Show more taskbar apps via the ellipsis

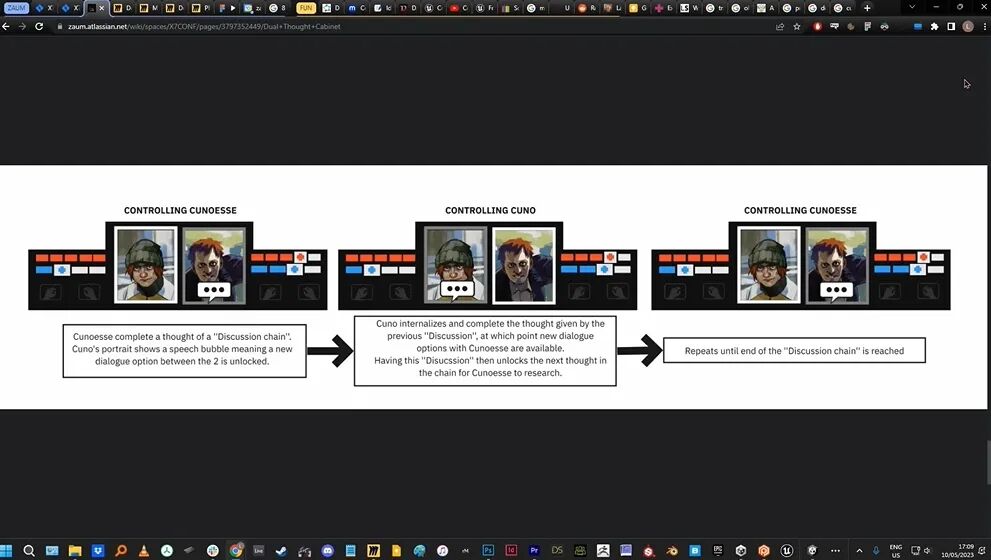(836, 551)
